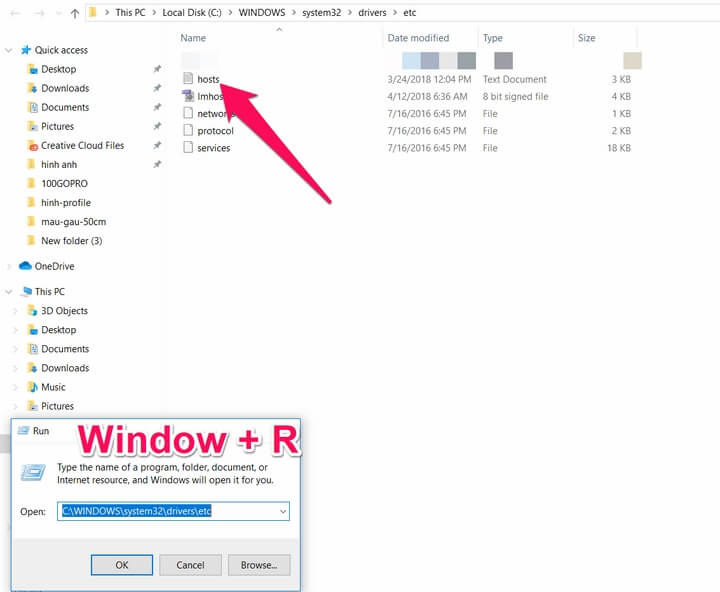Open the recent locations dropdown arrow
The image size is (720, 592).
tap(59, 14)
